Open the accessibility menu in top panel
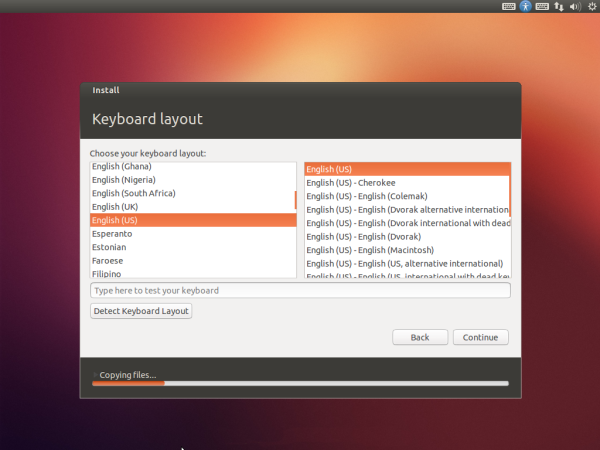The height and width of the screenshot is (450, 600). pos(525,6)
